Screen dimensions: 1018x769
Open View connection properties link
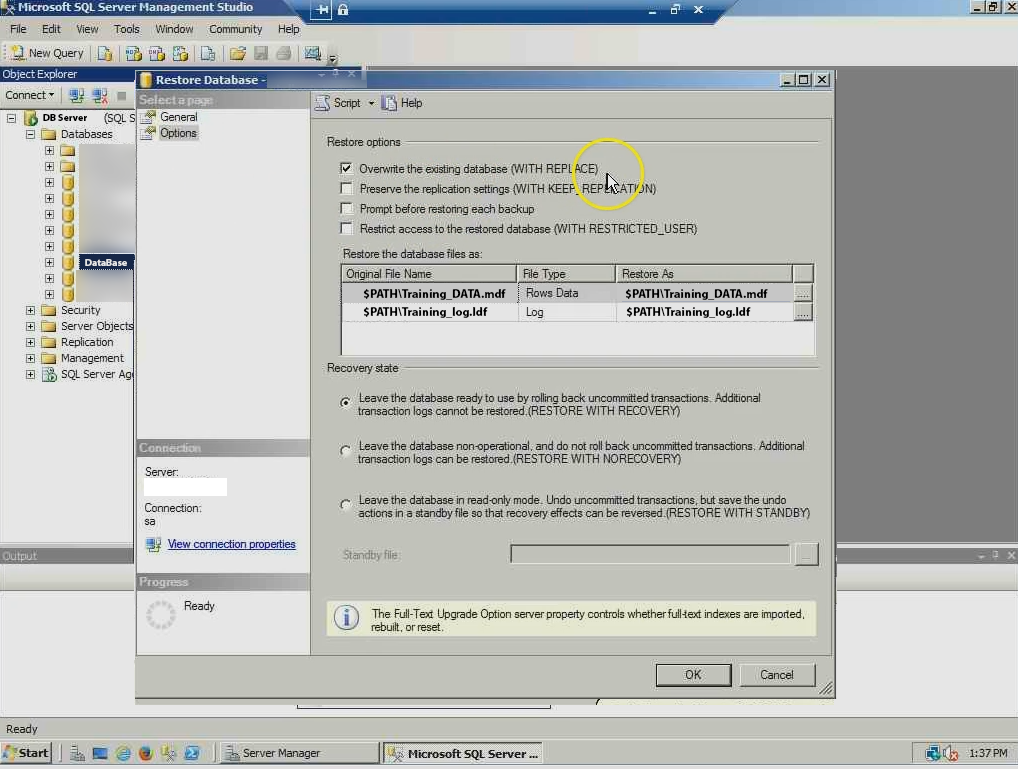tap(232, 544)
